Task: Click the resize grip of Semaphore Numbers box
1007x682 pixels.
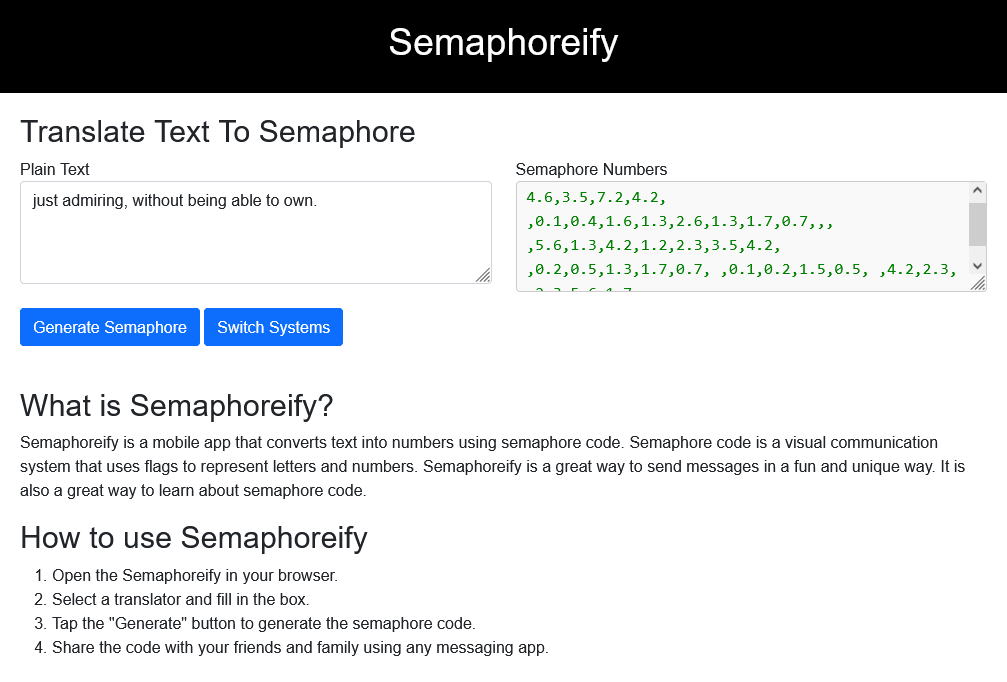Action: (x=978, y=283)
